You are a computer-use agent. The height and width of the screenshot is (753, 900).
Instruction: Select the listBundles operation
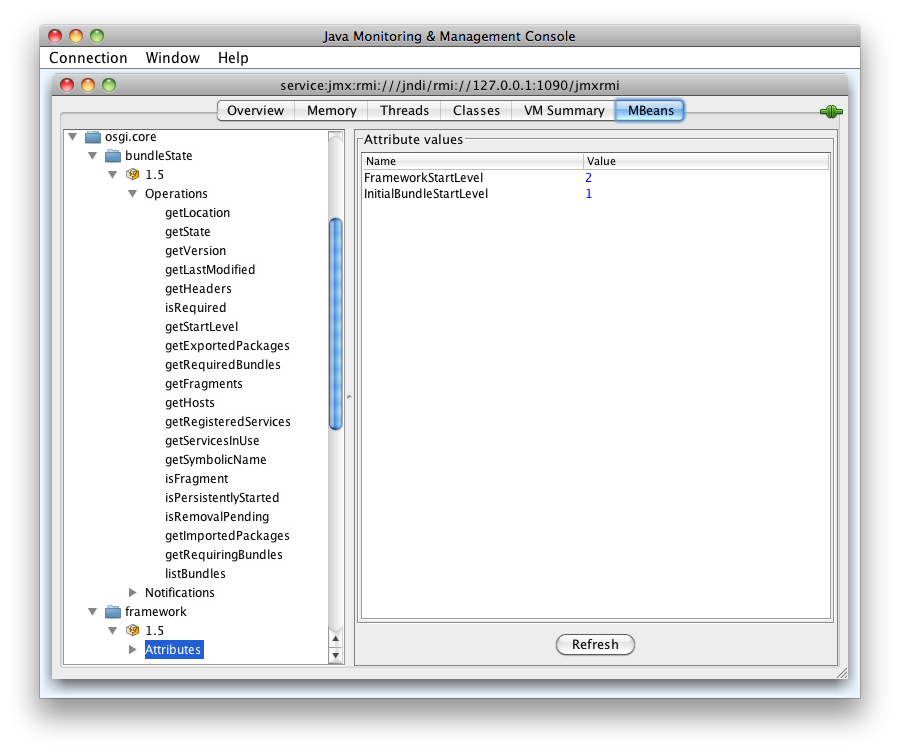195,573
